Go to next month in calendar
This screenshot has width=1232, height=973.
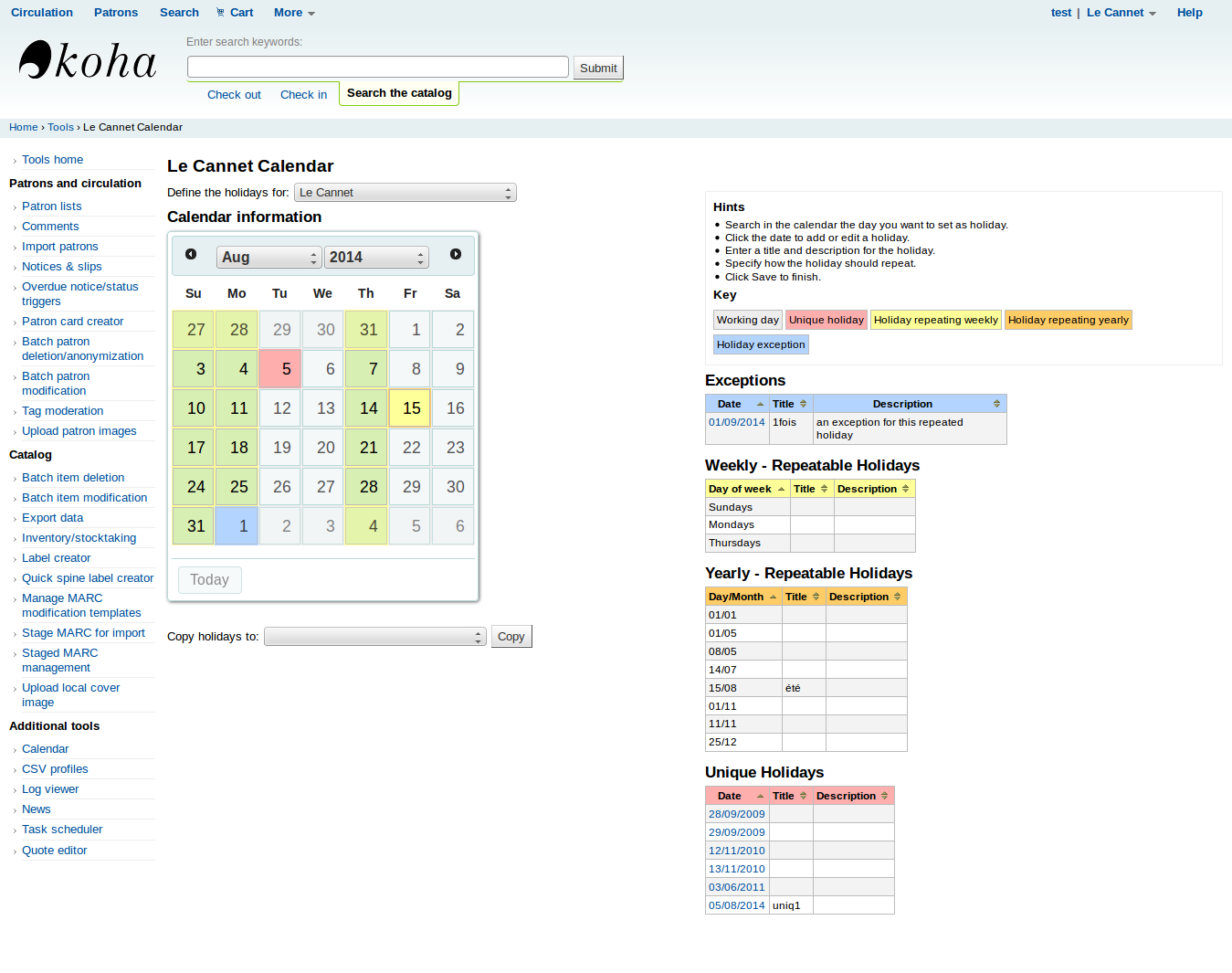[455, 255]
